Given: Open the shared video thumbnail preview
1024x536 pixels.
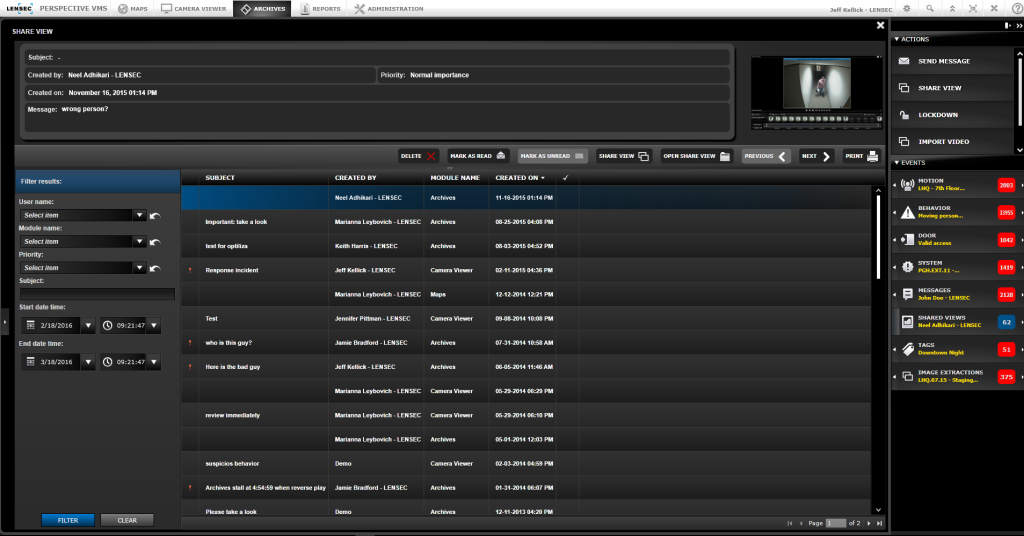Looking at the screenshot, I should [x=816, y=92].
